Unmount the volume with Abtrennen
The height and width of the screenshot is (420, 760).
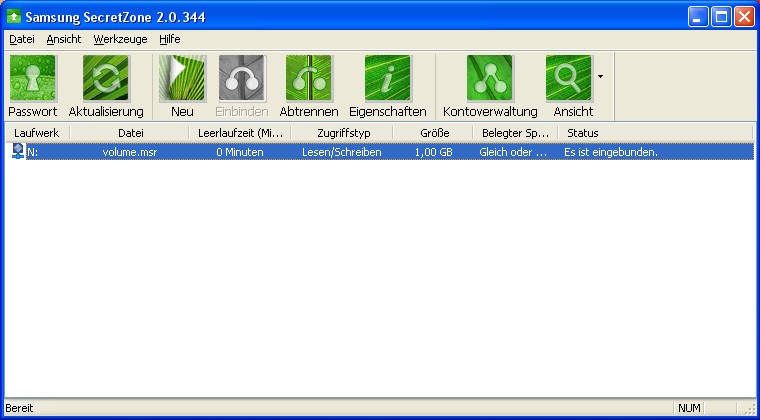(309, 78)
